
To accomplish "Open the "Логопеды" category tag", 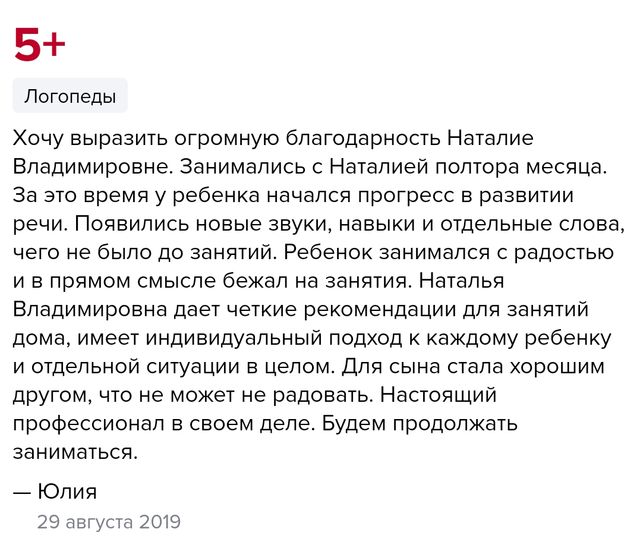I will pyautogui.click(x=70, y=96).
